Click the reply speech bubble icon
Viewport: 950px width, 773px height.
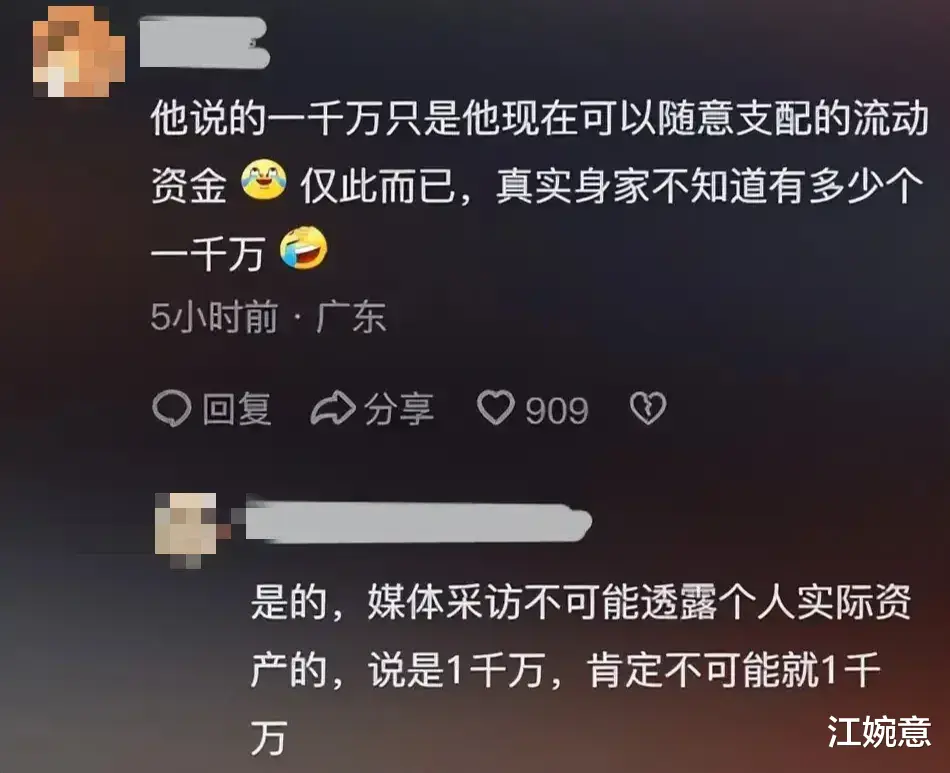(x=171, y=409)
